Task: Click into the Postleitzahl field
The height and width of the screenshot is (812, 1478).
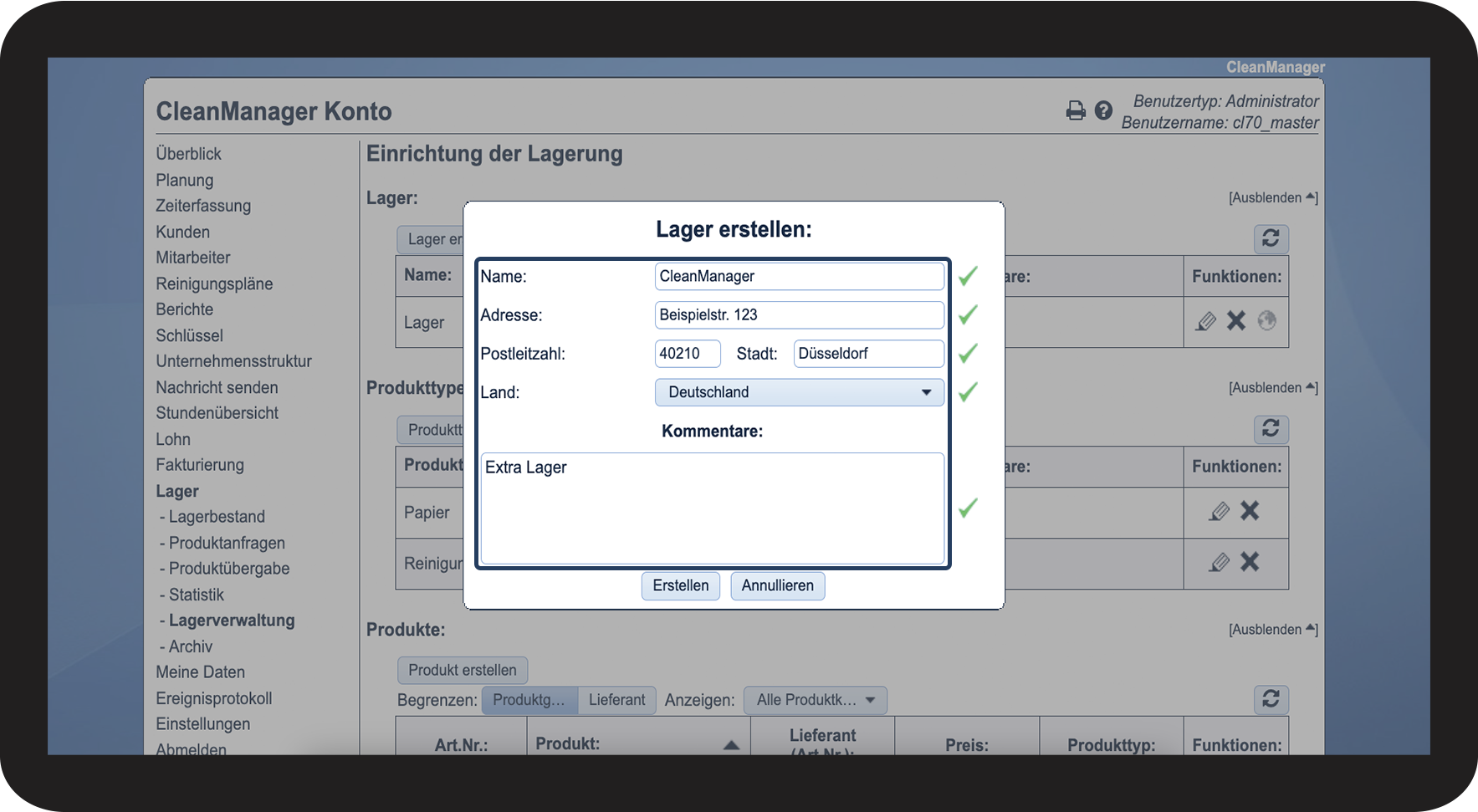Action: pos(687,354)
